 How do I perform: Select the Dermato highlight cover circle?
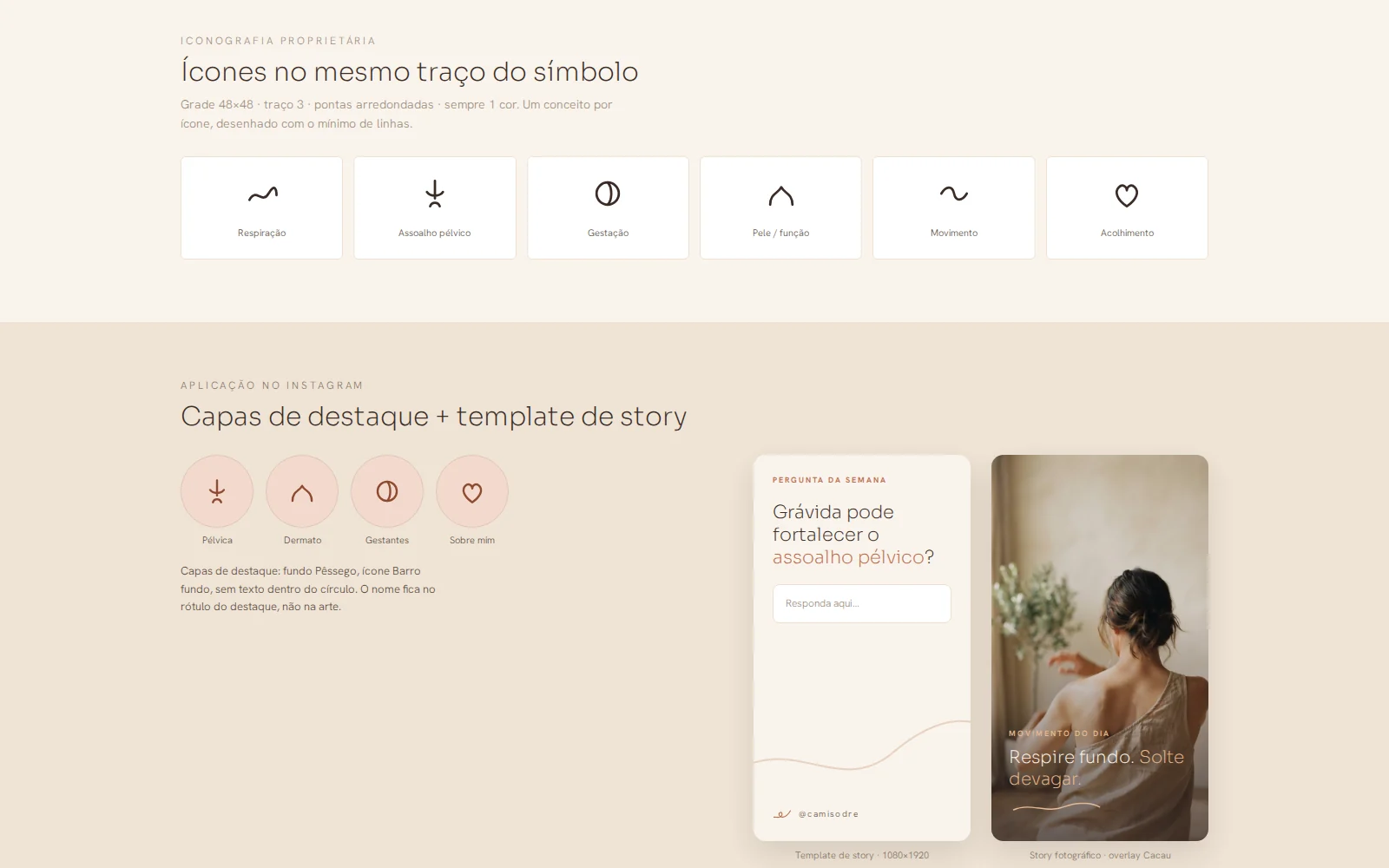(302, 491)
